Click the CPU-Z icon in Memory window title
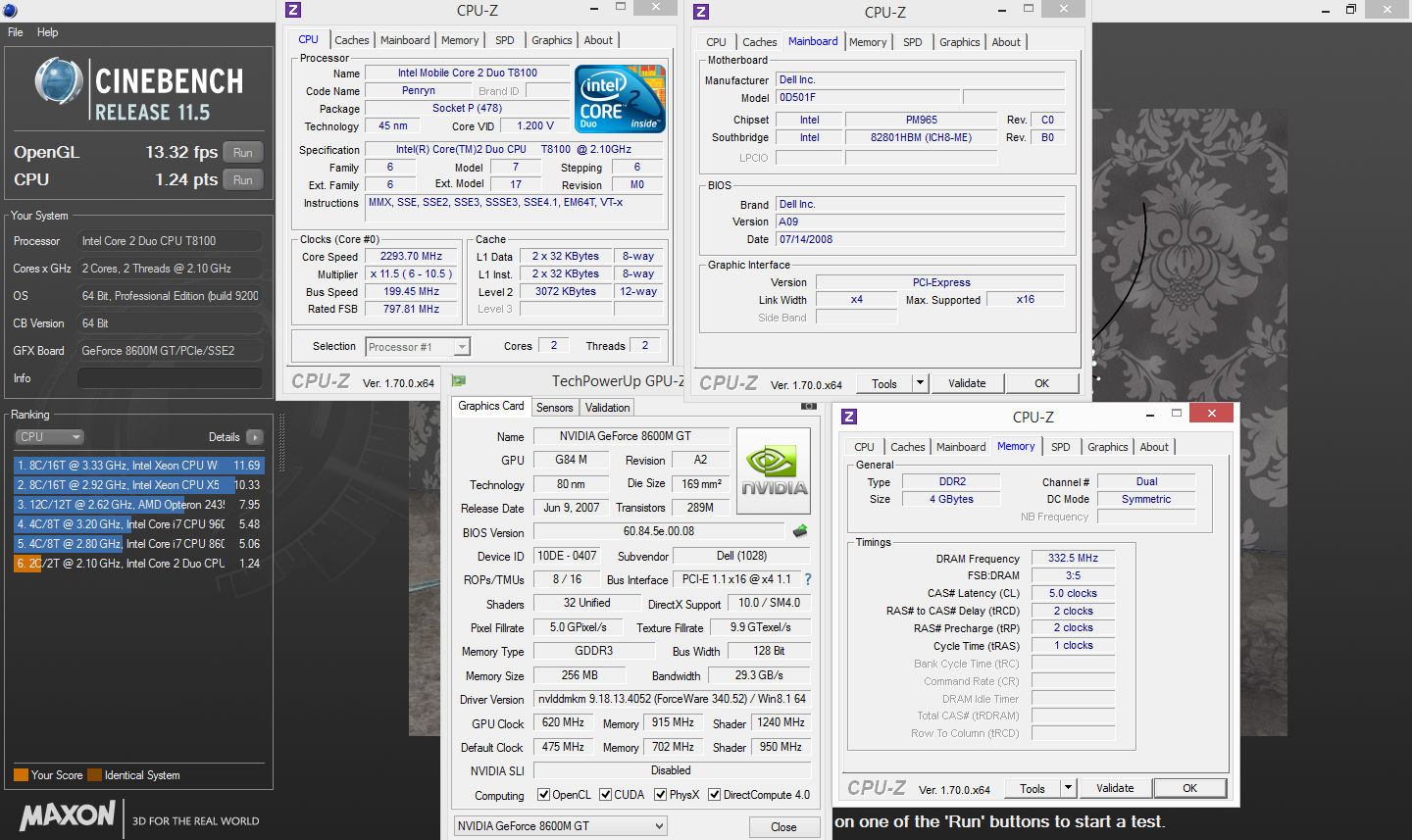 click(x=850, y=417)
